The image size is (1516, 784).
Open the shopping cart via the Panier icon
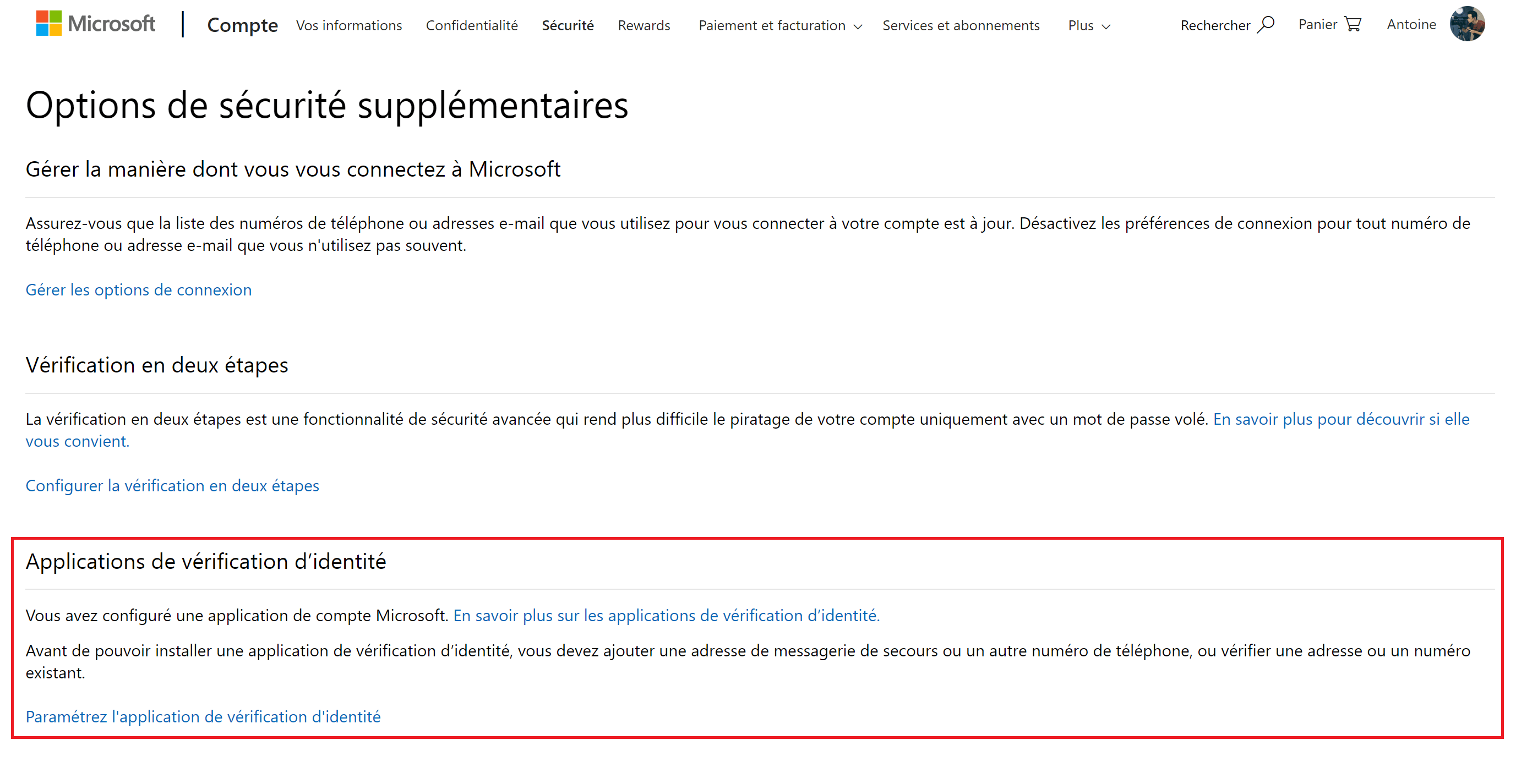point(1354,24)
